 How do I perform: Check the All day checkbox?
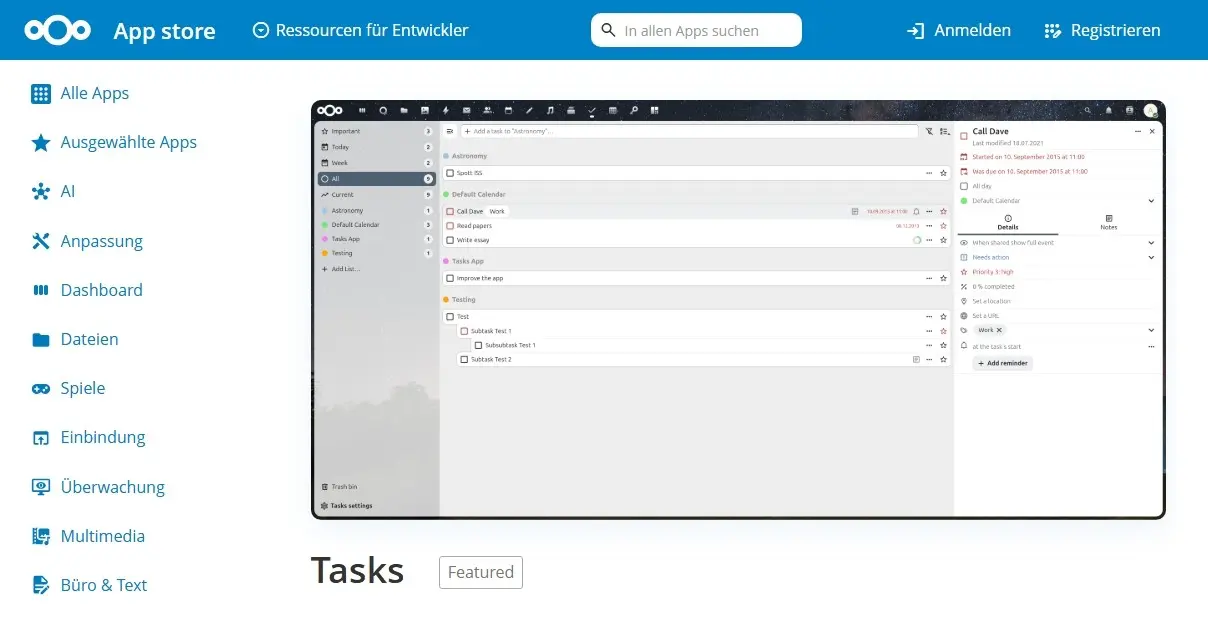tap(966, 185)
